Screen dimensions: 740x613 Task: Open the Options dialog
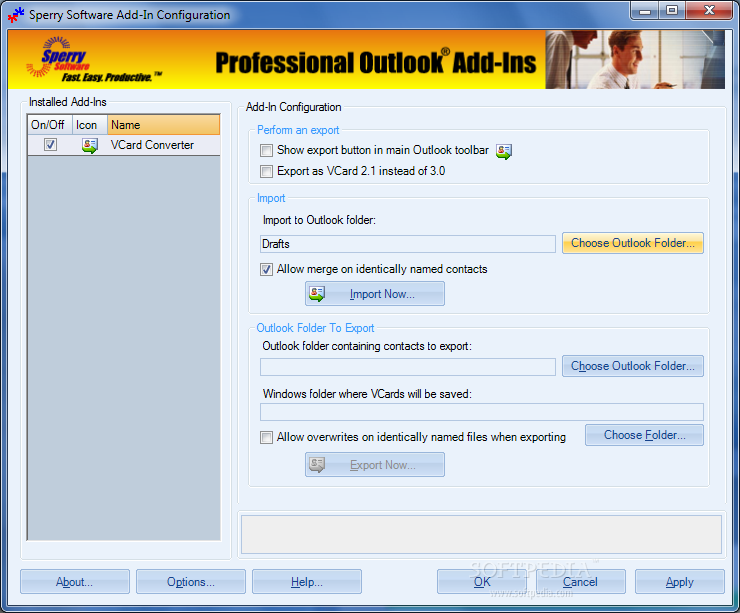point(191,581)
